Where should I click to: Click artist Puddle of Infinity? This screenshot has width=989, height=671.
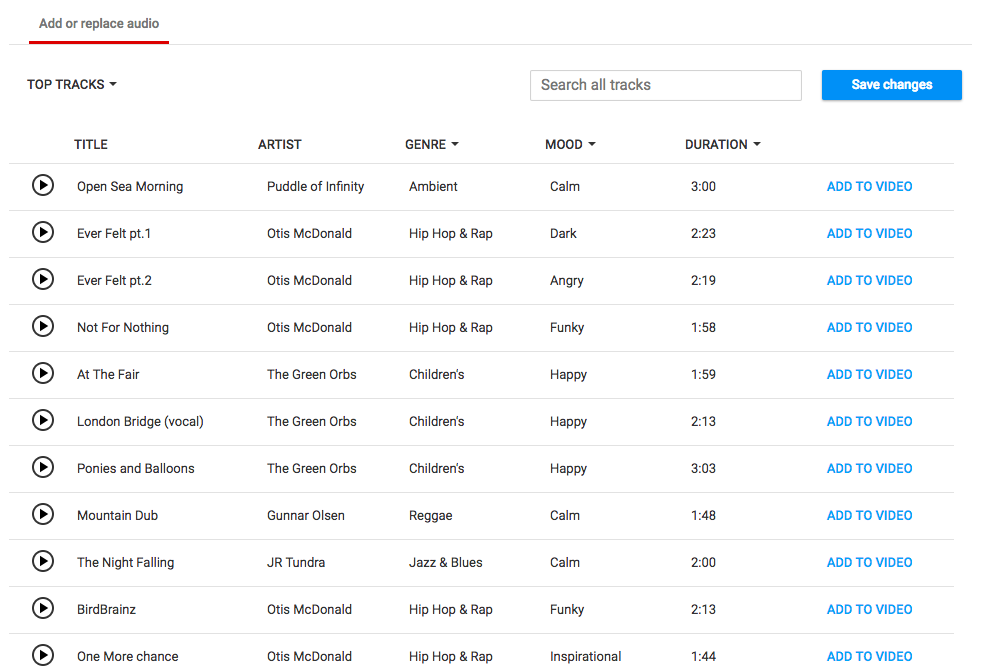315,187
